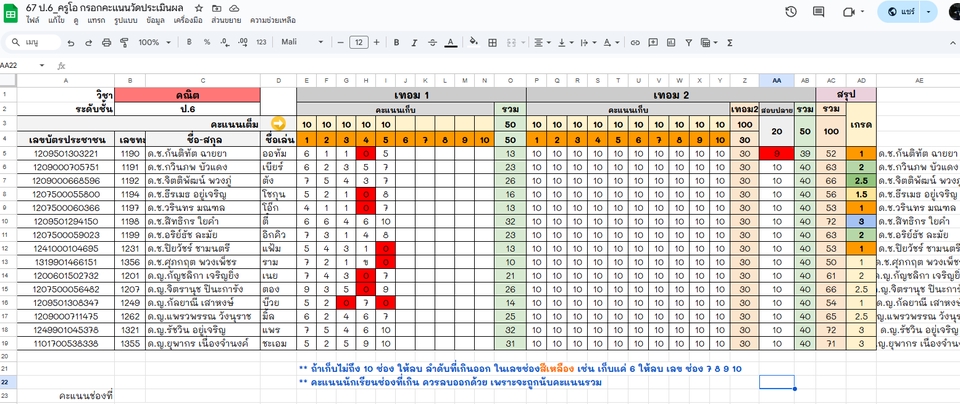Toggle italic formatting
Image resolution: width=960 pixels, height=404 pixels.
(x=414, y=42)
